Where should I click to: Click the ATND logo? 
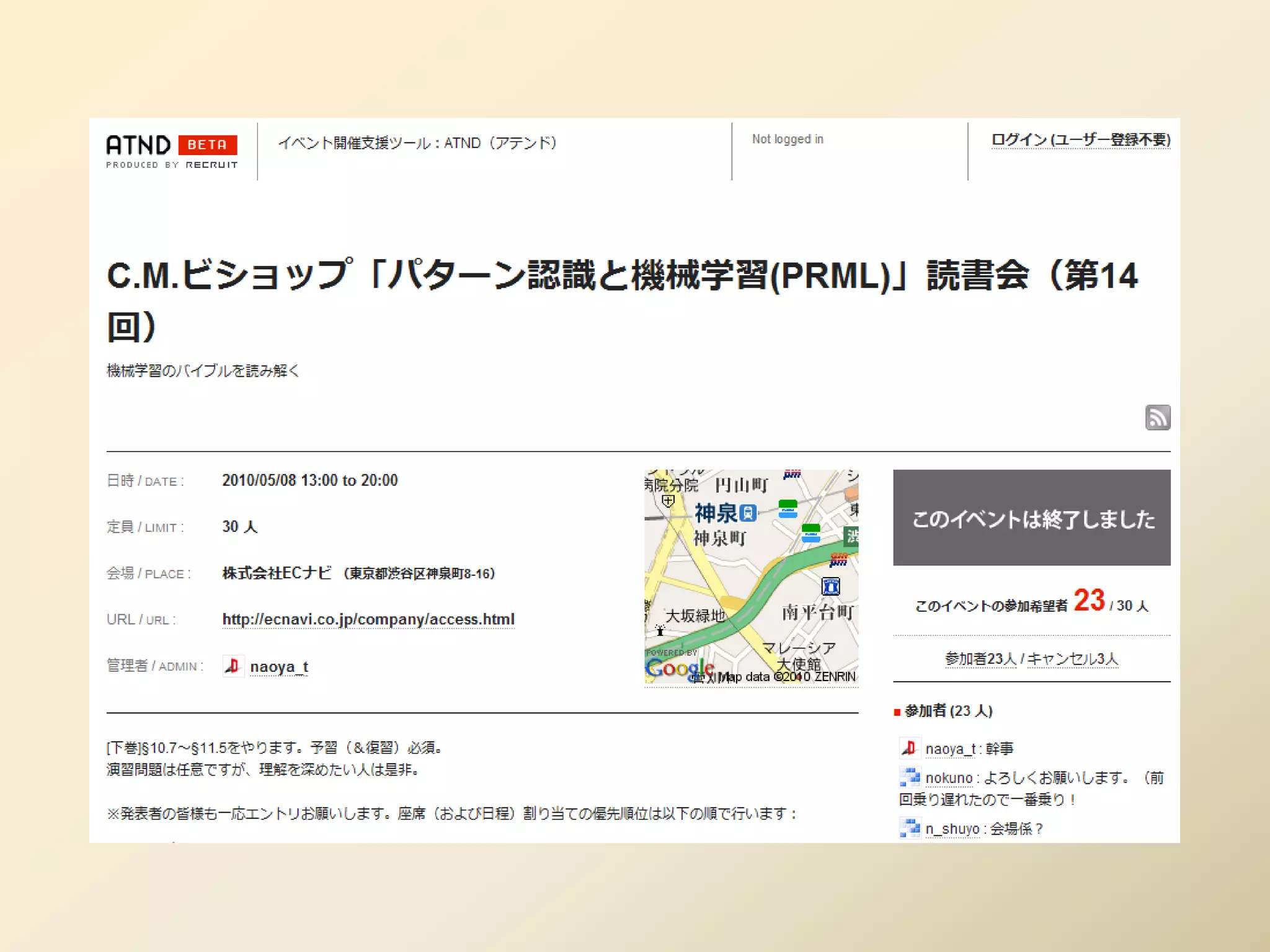(138, 145)
